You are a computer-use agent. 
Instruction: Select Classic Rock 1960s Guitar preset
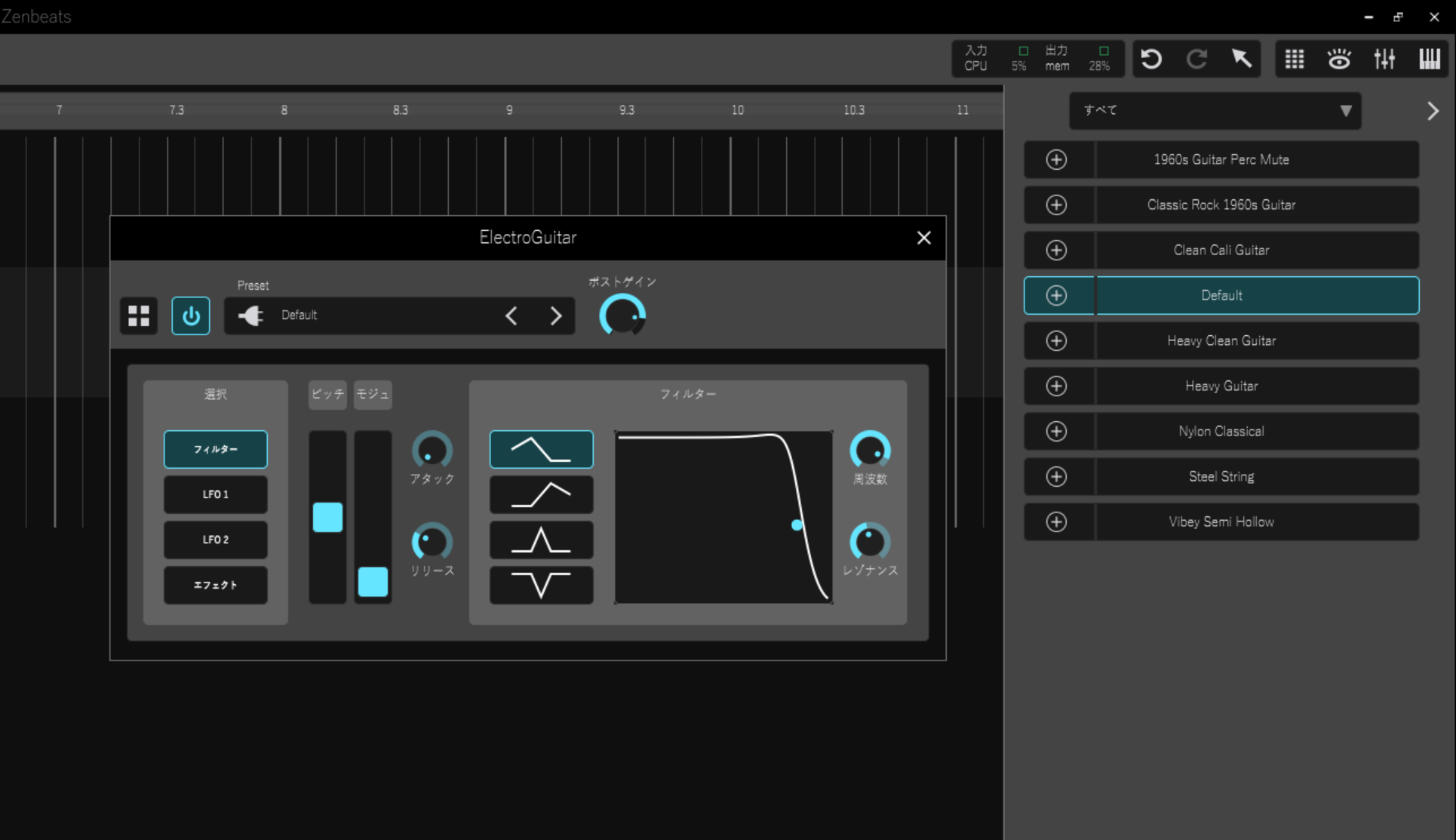(1258, 205)
